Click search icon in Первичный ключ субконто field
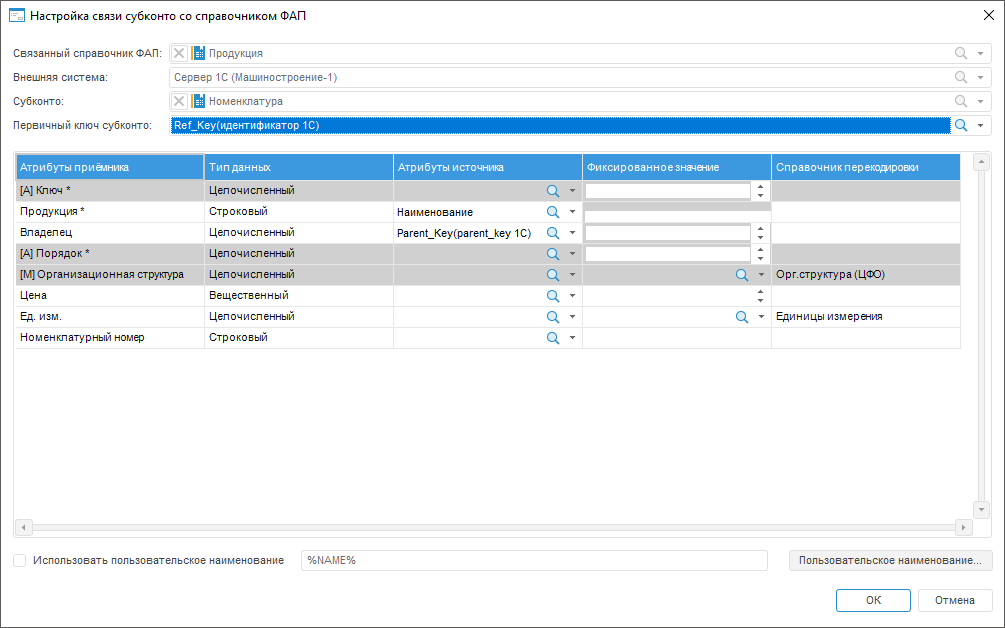Image resolution: width=1005 pixels, height=628 pixels. [x=961, y=125]
